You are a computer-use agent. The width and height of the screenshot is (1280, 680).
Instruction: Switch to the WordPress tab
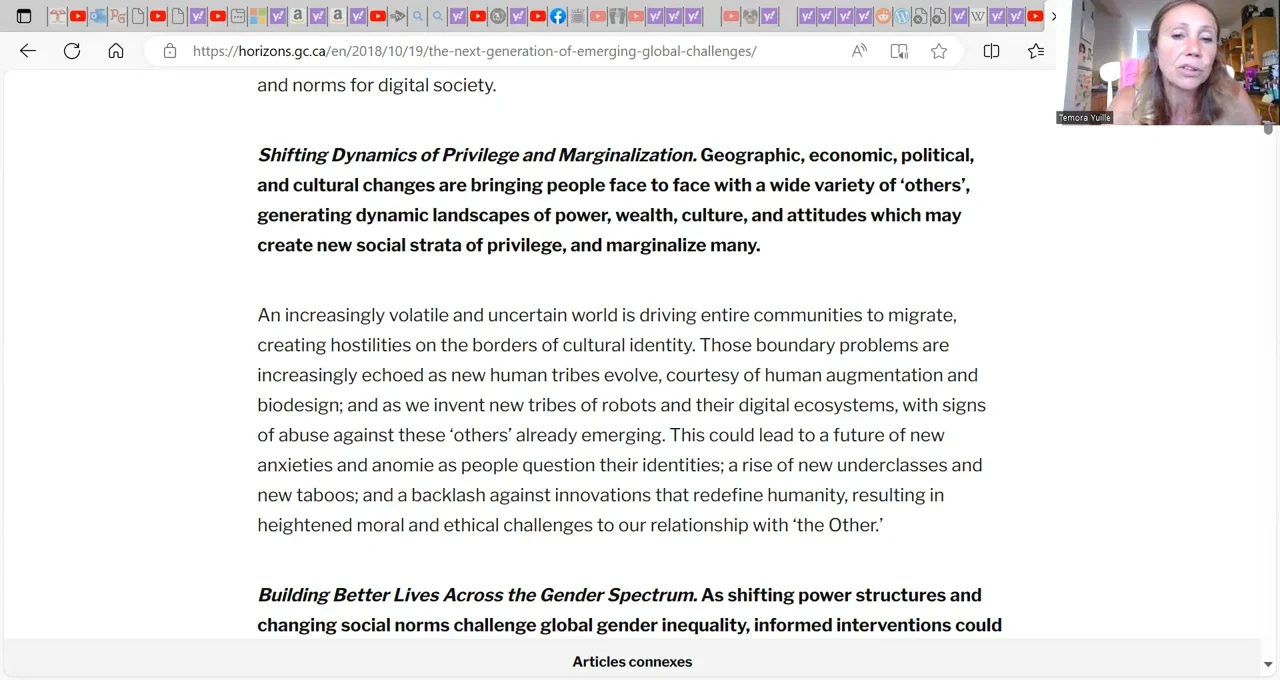[903, 16]
